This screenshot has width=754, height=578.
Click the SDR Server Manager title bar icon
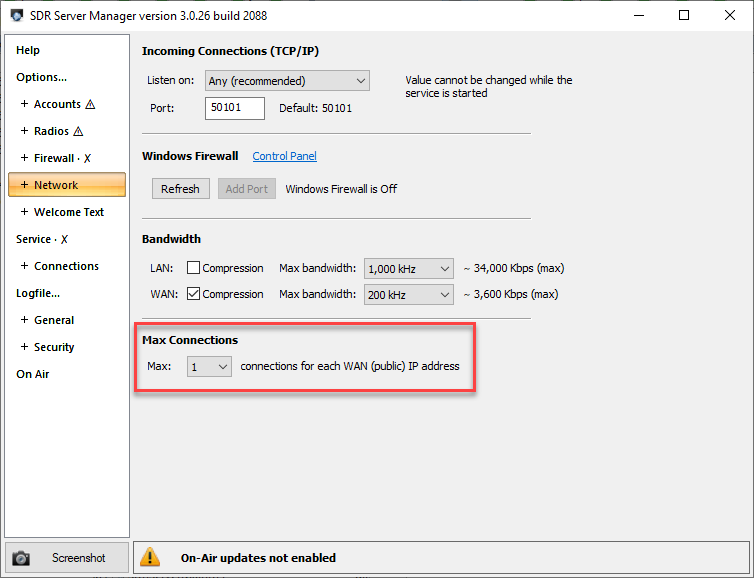16,16
